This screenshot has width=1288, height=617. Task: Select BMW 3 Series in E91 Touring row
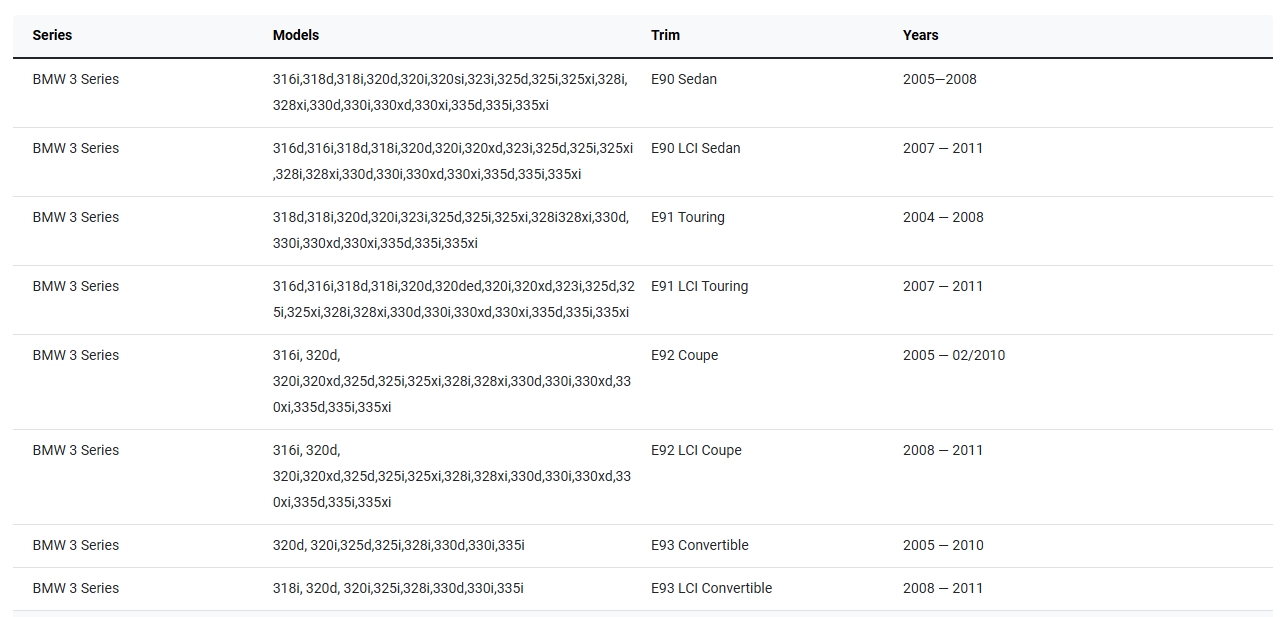75,217
